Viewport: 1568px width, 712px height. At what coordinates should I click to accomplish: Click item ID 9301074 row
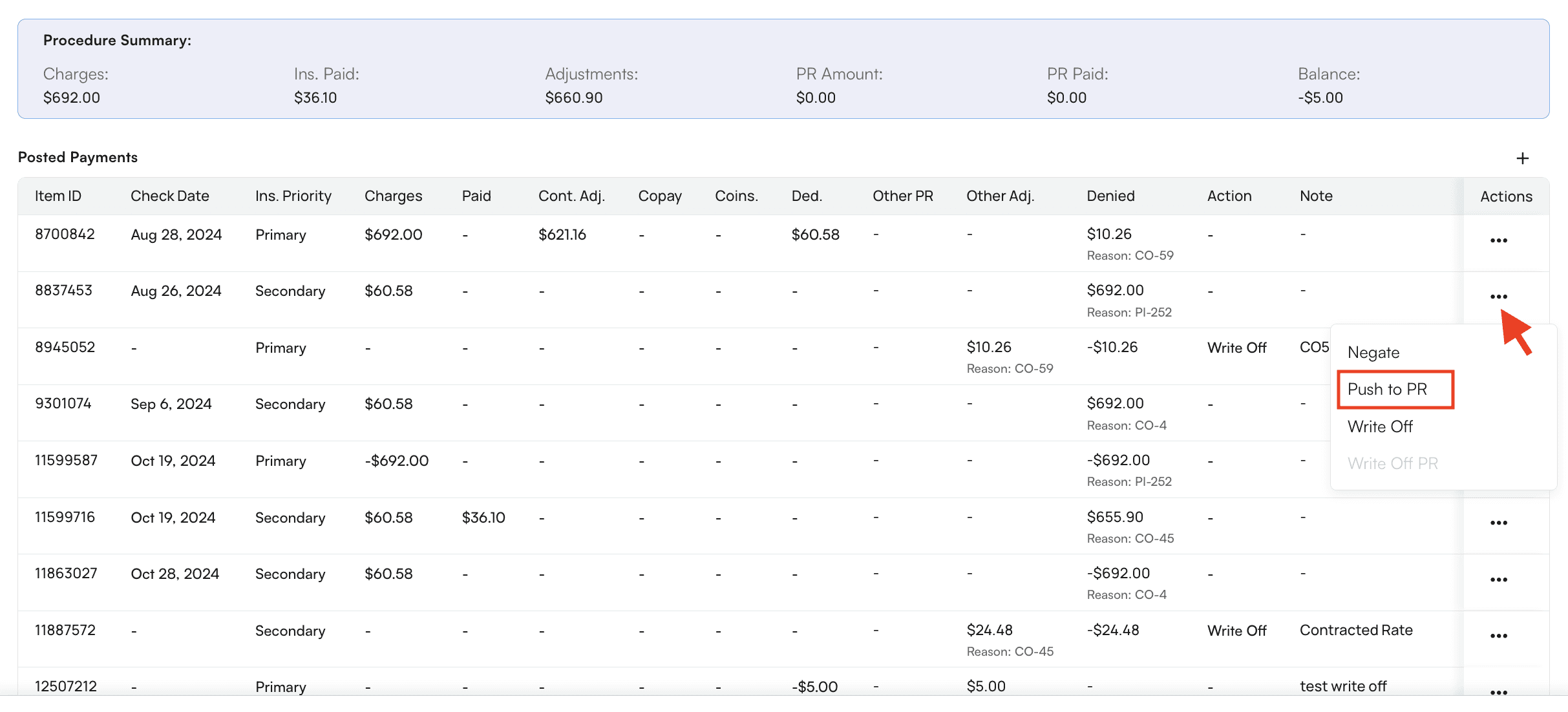coord(63,404)
